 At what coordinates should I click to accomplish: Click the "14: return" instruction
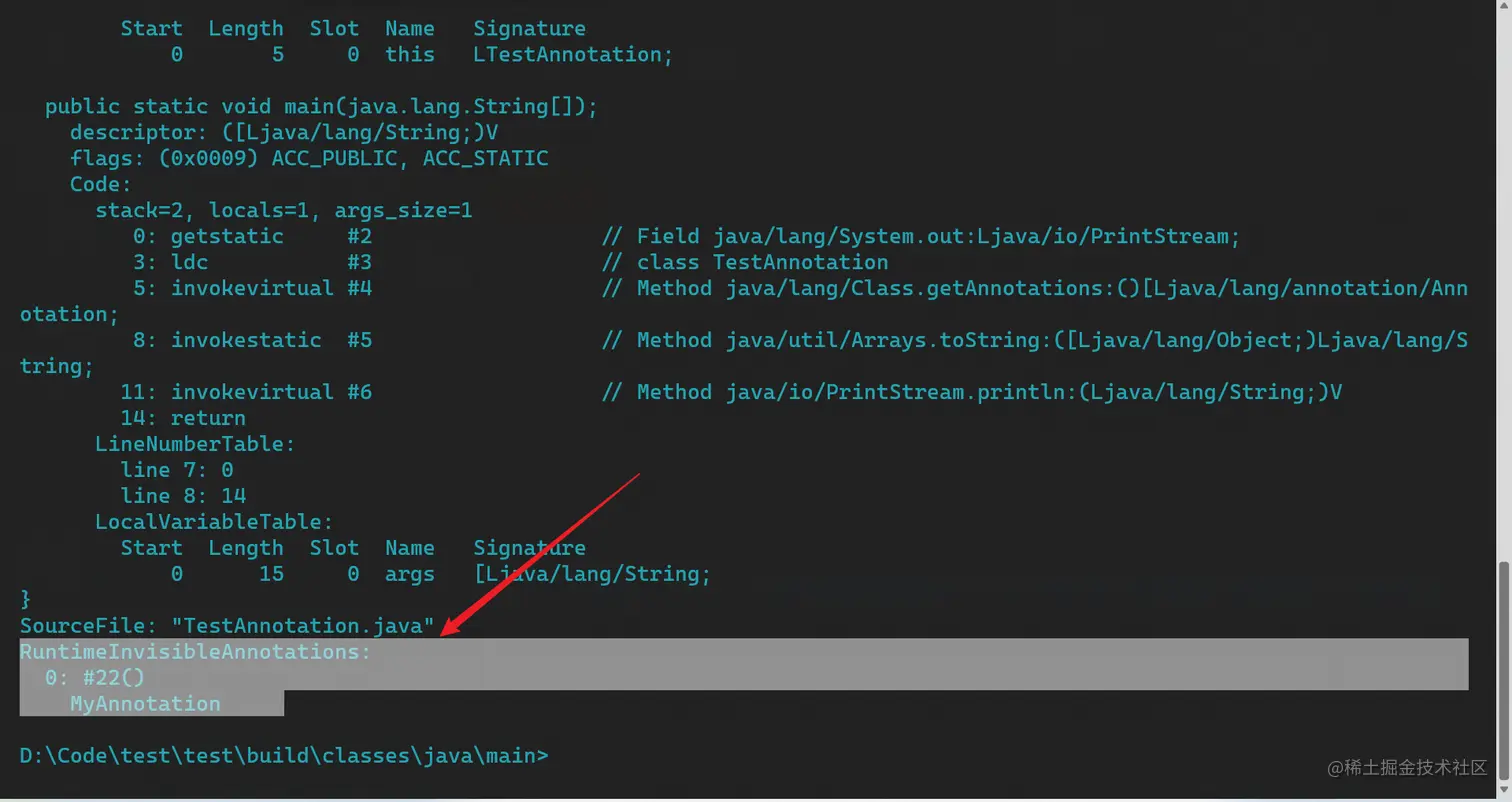tap(189, 418)
